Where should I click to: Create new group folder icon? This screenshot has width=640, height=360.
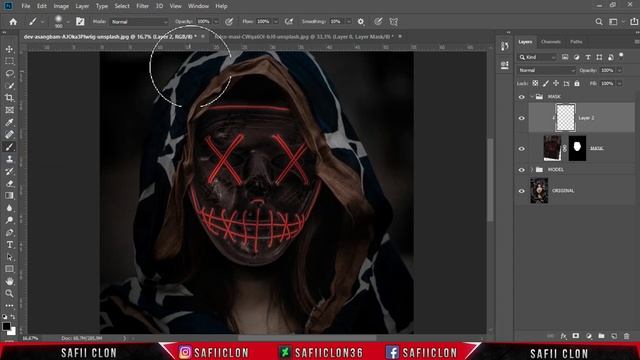tap(601, 336)
